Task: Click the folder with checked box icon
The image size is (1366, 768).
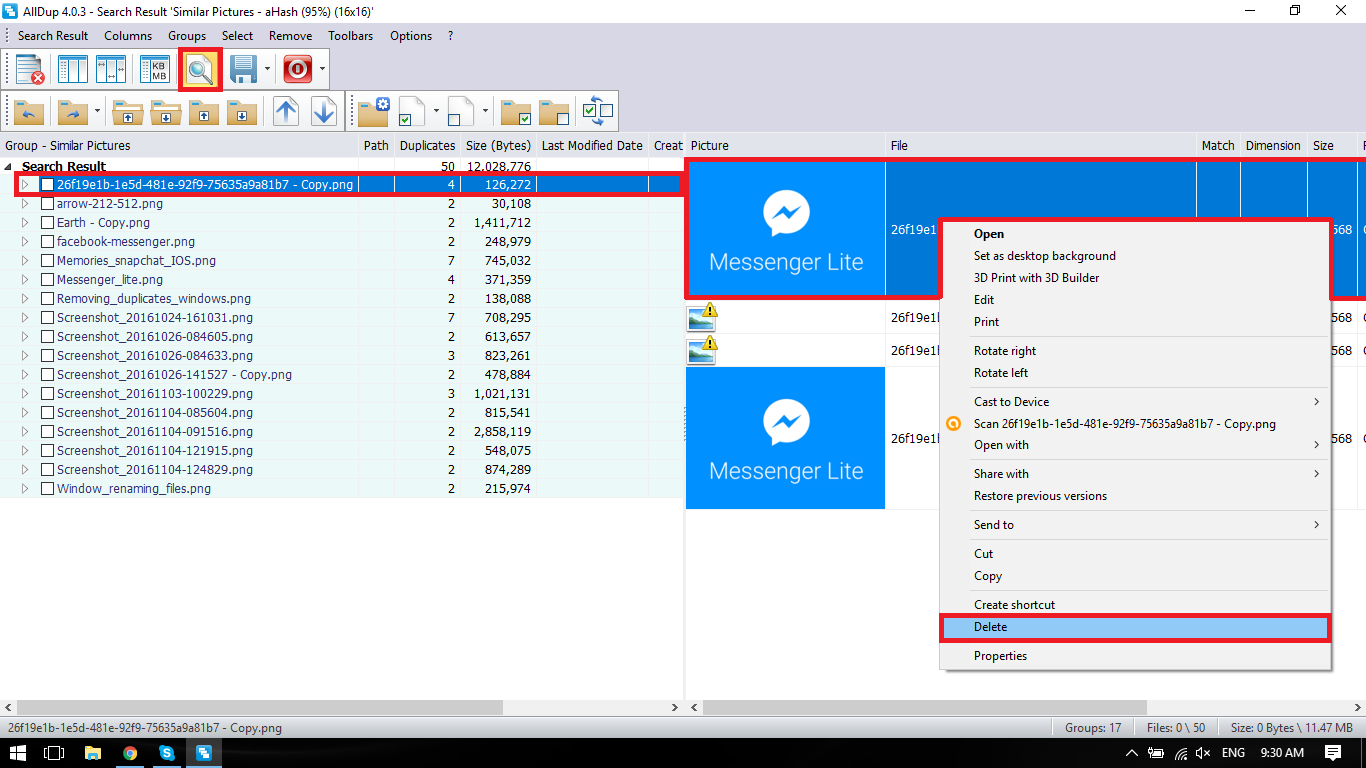Action: pyautogui.click(x=516, y=111)
